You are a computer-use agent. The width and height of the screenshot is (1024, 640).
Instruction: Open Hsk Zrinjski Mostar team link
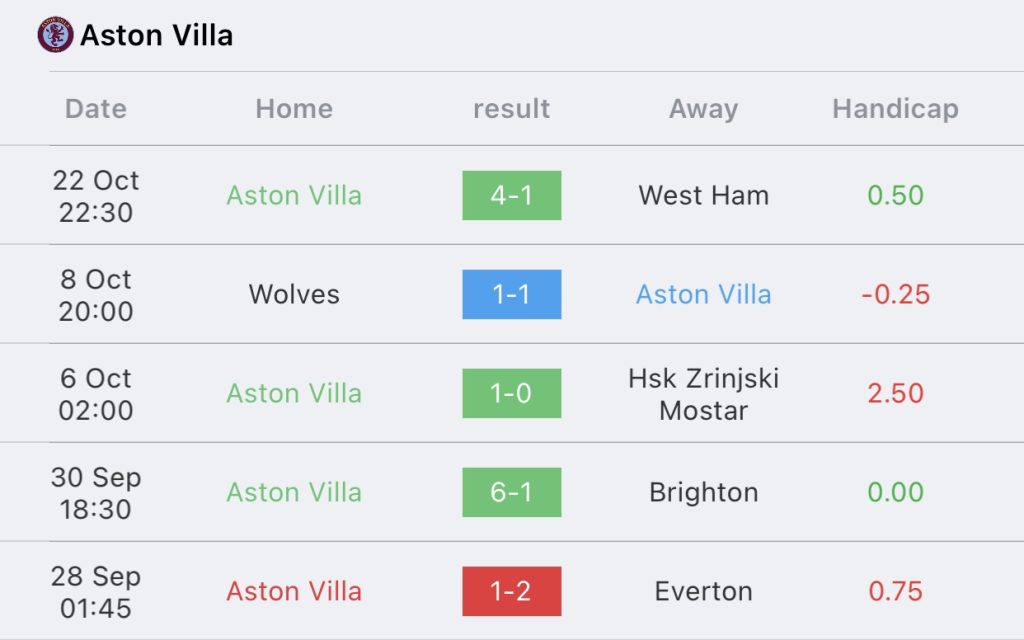(703, 394)
